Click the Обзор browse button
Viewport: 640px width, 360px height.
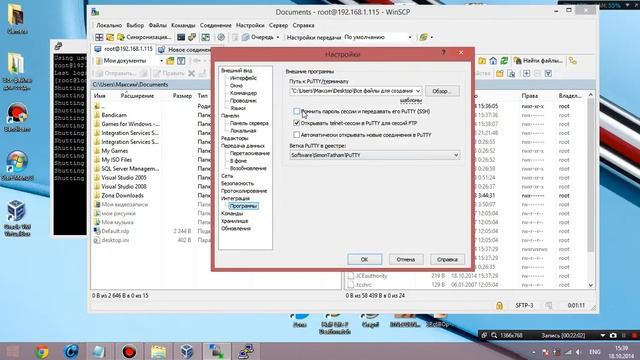(x=442, y=91)
